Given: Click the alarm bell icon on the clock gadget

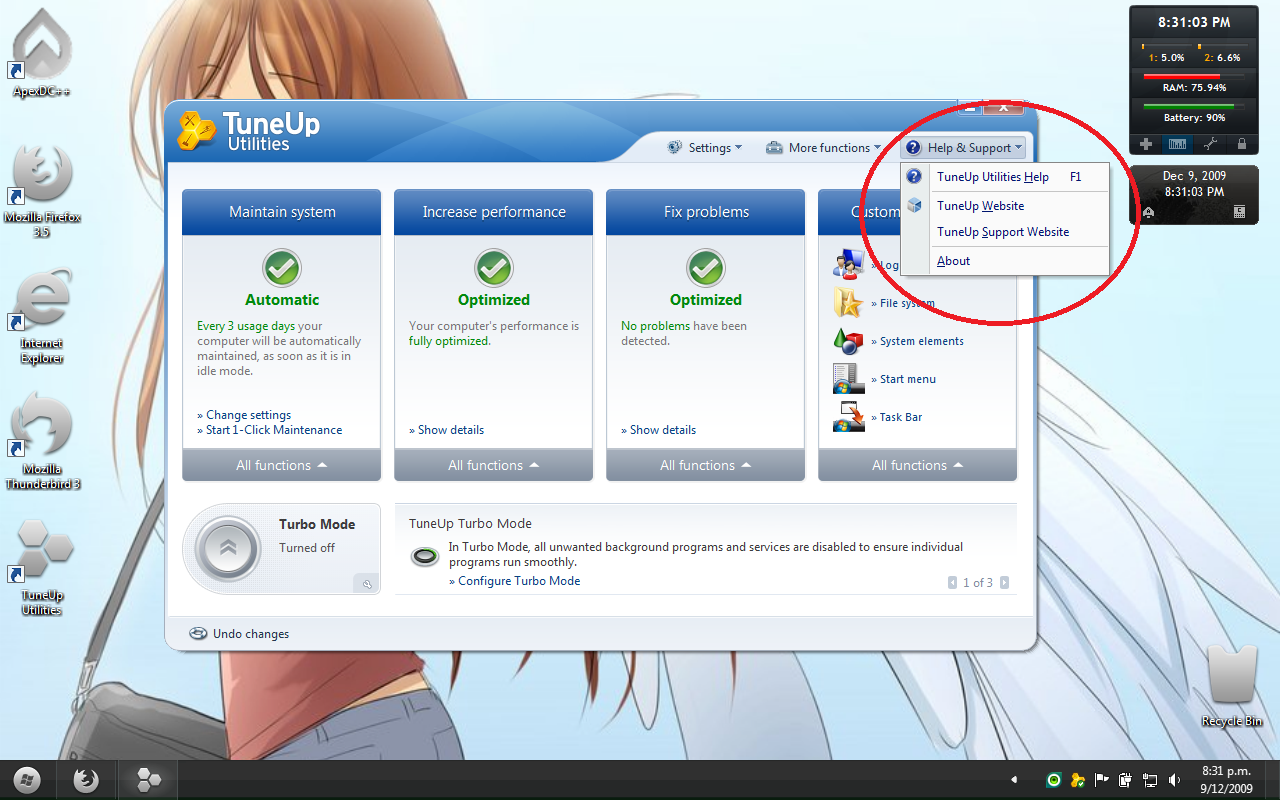Looking at the screenshot, I should (1148, 212).
